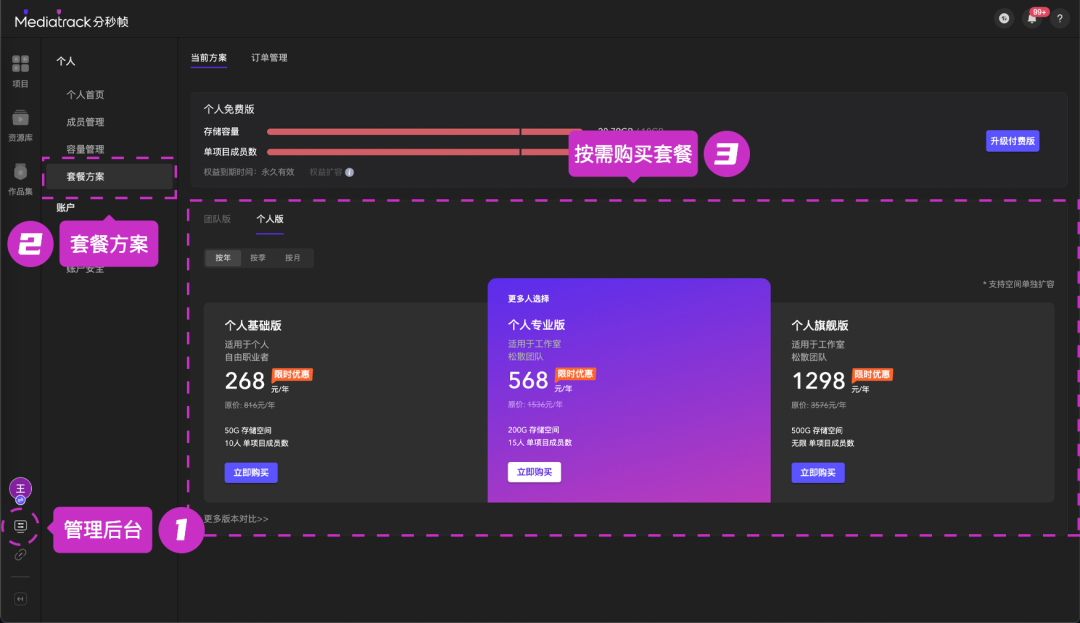
Task: Select 按月 monthly billing option
Action: pyautogui.click(x=293, y=258)
